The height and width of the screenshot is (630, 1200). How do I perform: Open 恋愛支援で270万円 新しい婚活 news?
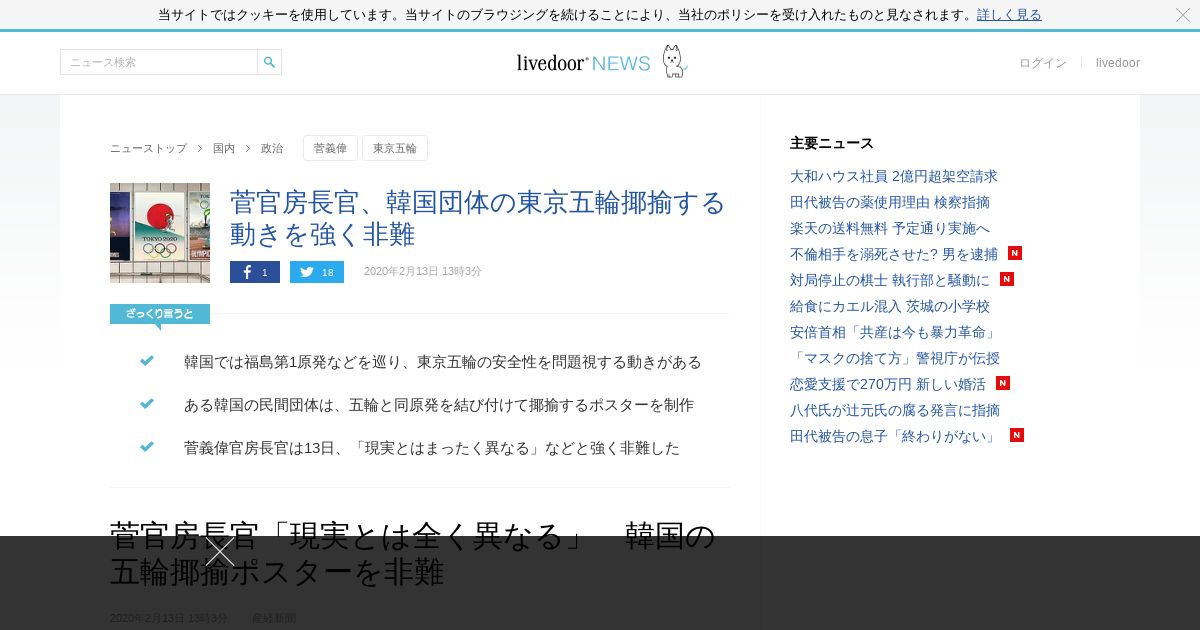(888, 384)
